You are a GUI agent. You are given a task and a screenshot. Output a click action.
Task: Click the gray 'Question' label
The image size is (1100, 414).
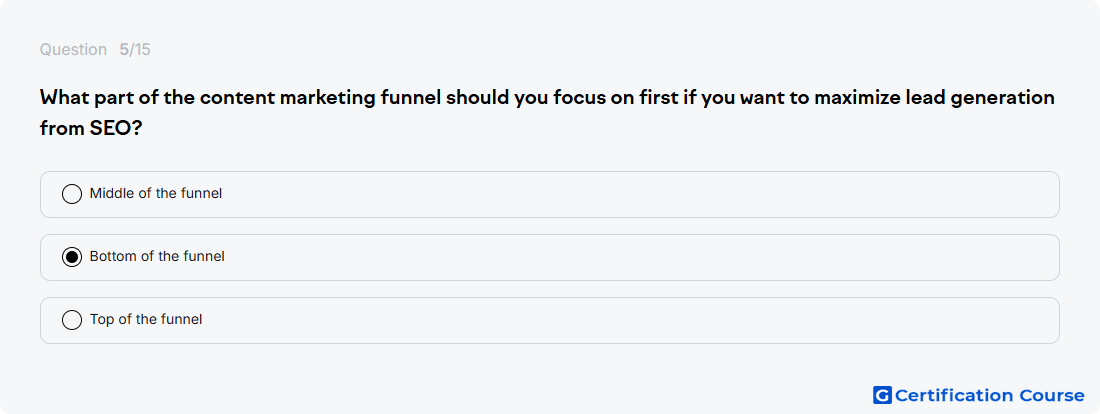click(x=73, y=50)
